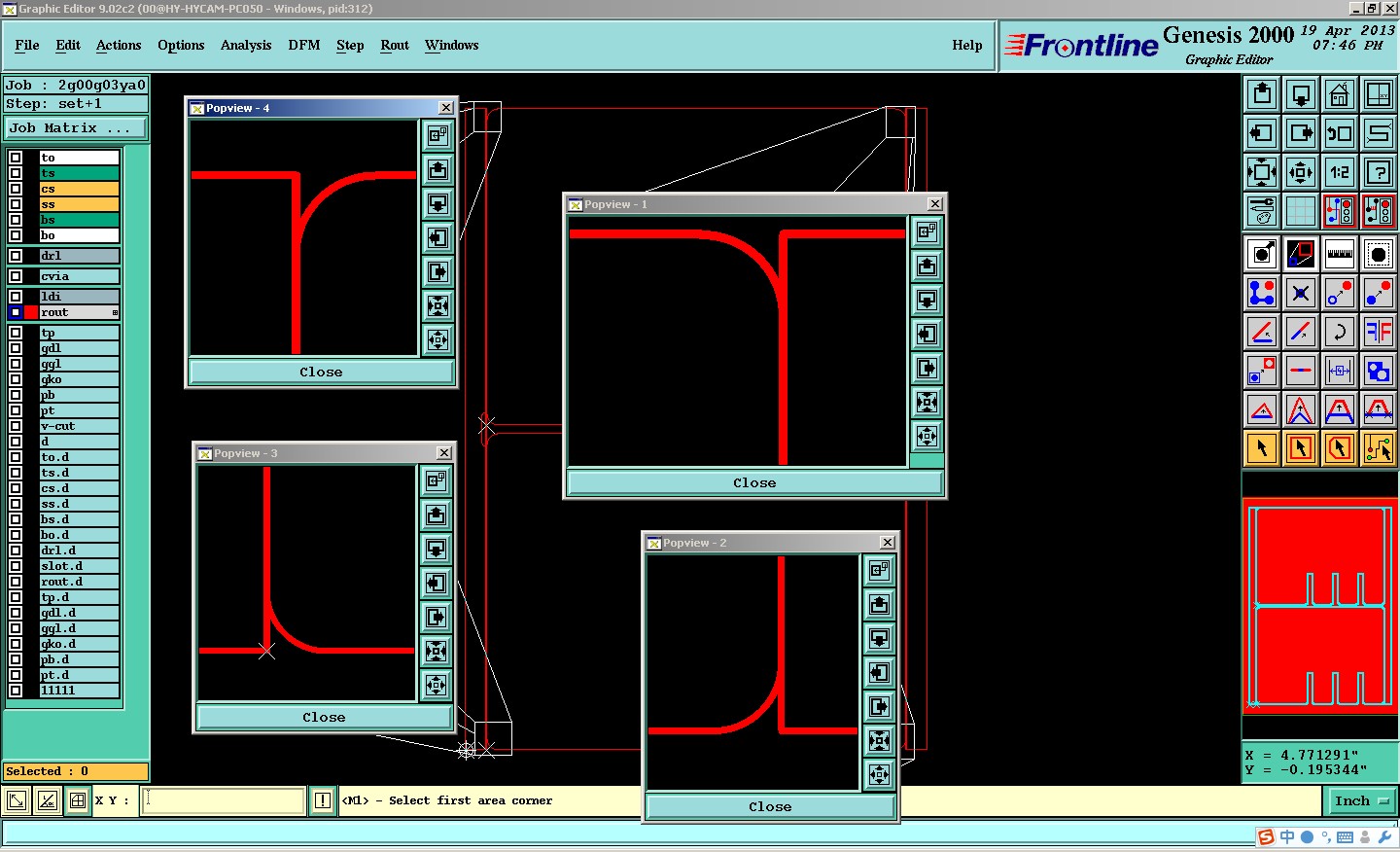Screen dimensions: 1400x852
Task: Click pan left icon in Popview - 3
Action: point(437,584)
